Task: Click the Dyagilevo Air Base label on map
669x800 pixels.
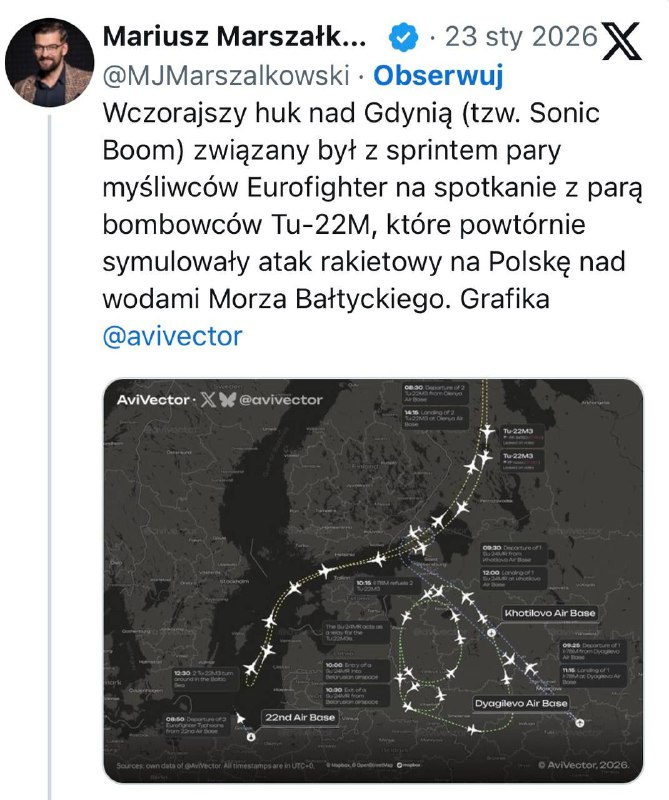Action: 520,704
